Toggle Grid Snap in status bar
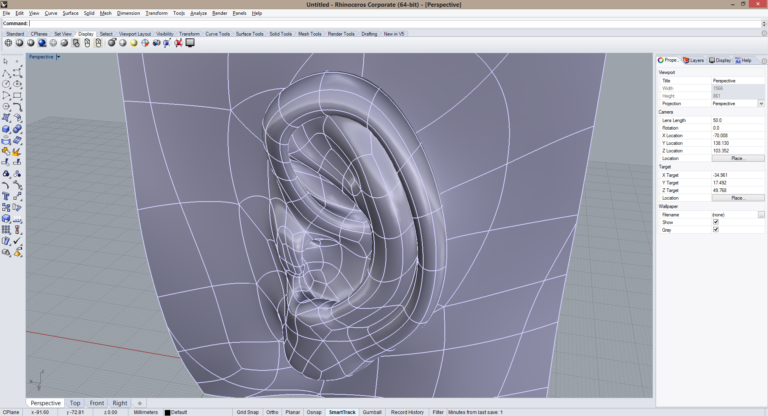 (x=246, y=412)
